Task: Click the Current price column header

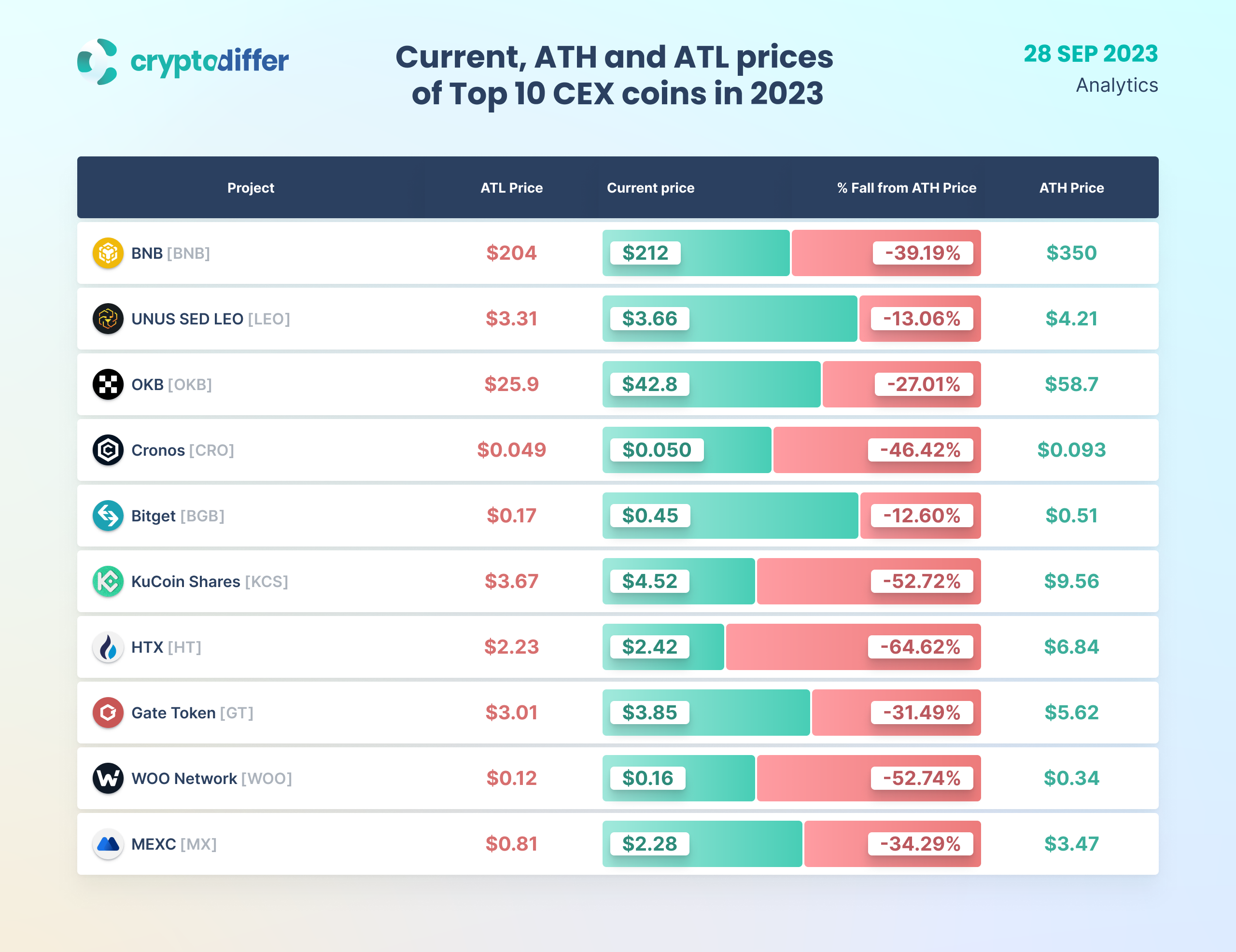Action: coord(650,188)
